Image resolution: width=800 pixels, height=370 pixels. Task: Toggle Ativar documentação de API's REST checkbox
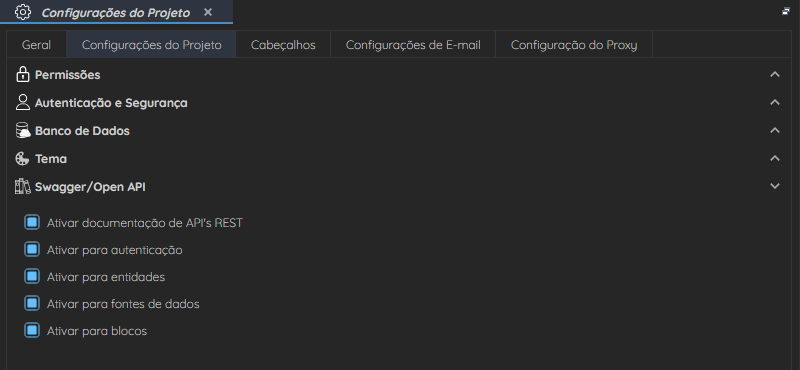pos(32,223)
